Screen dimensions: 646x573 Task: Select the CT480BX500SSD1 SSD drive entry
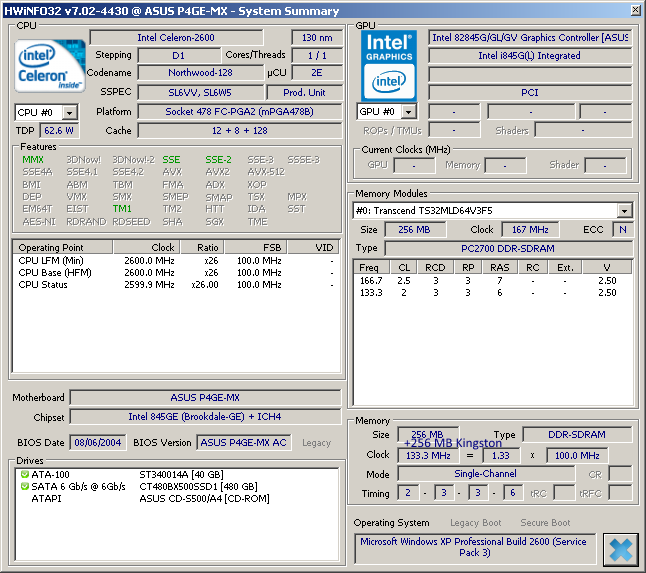pos(196,486)
